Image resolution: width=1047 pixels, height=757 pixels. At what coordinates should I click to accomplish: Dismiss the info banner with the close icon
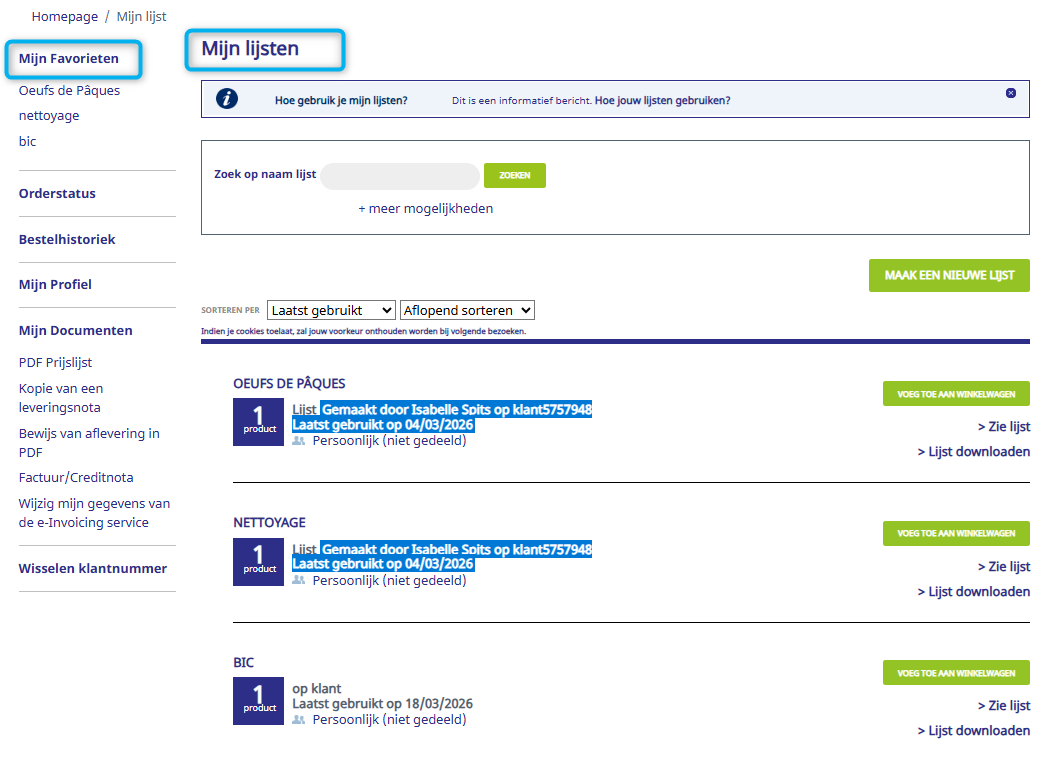1011,93
